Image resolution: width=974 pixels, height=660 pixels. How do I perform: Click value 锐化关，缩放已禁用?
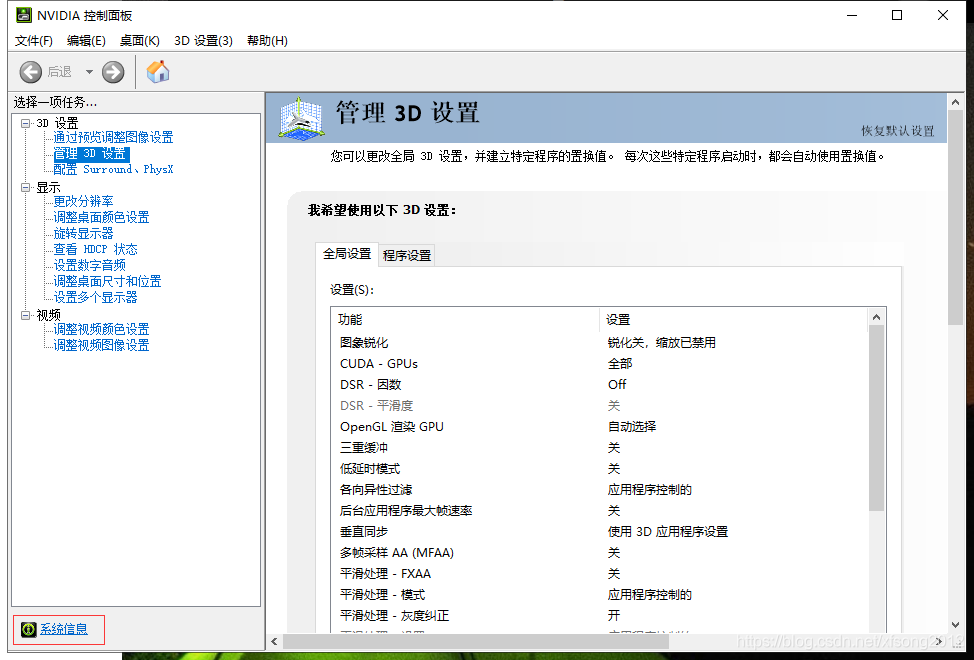click(662, 342)
